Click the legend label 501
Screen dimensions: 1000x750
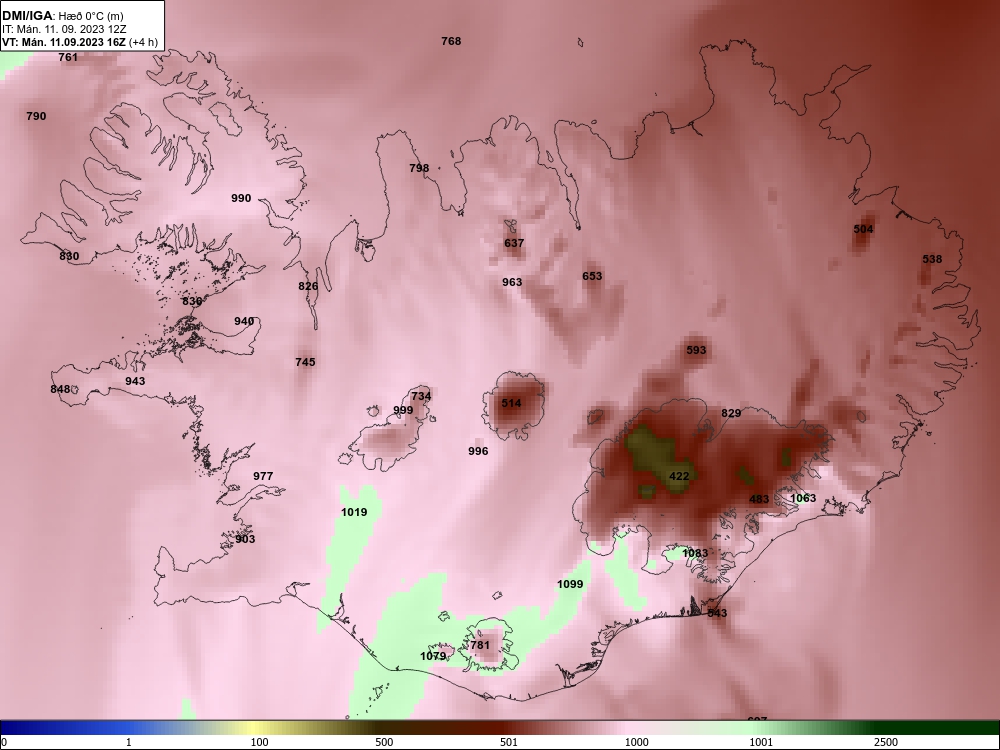509,742
